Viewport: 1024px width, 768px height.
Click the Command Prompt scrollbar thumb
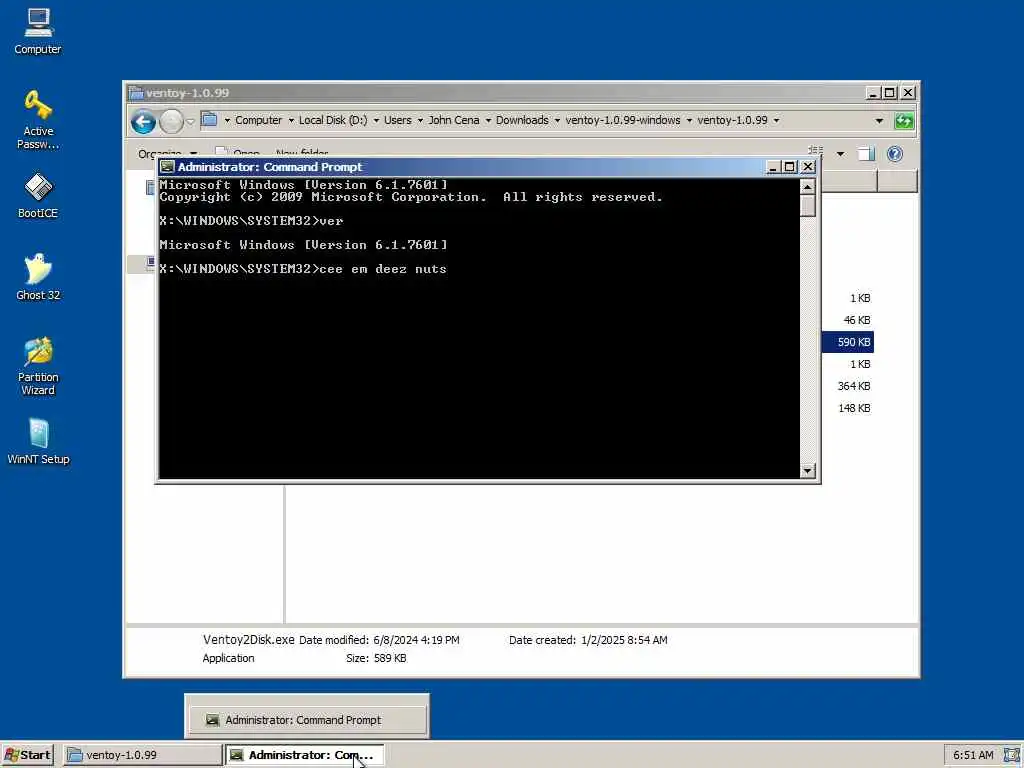click(x=808, y=206)
